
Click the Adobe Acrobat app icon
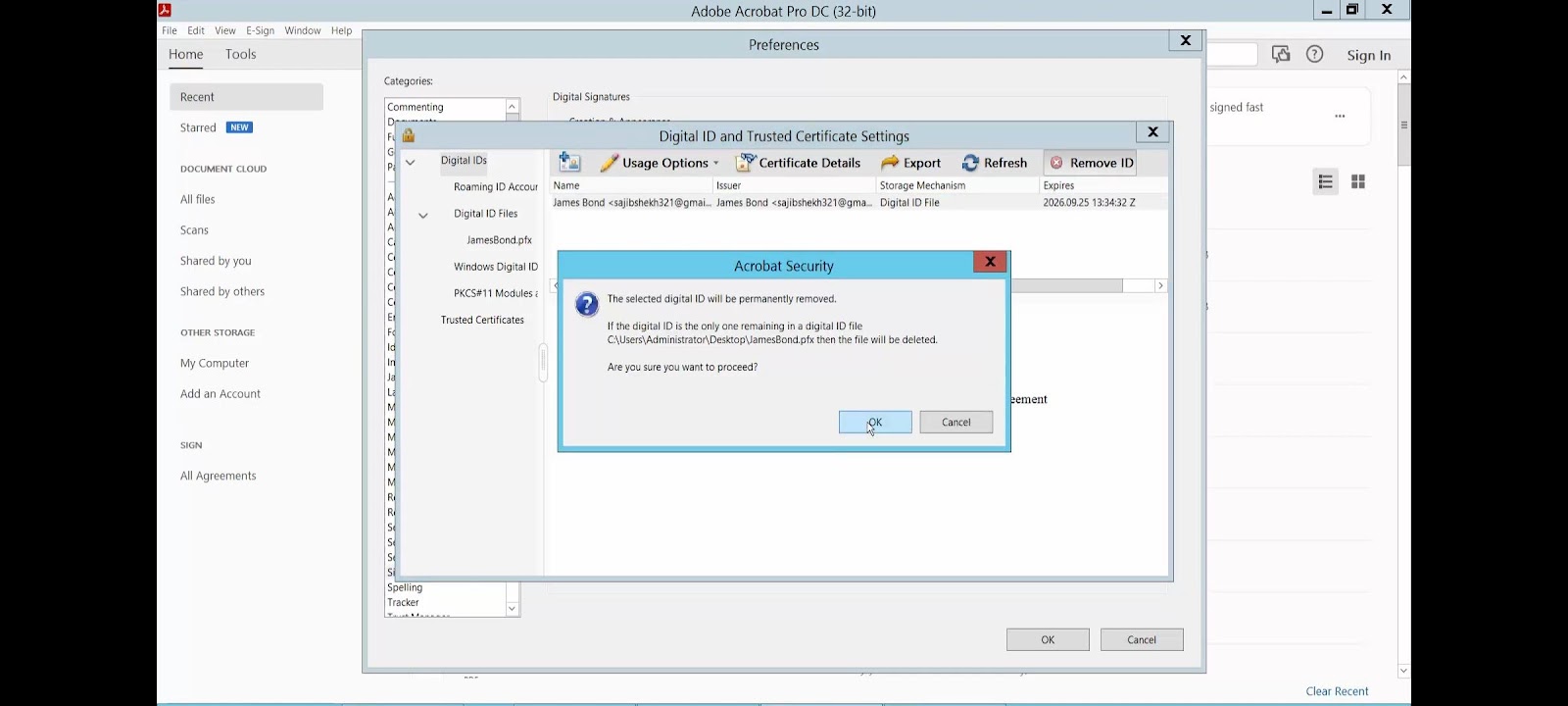(165, 10)
